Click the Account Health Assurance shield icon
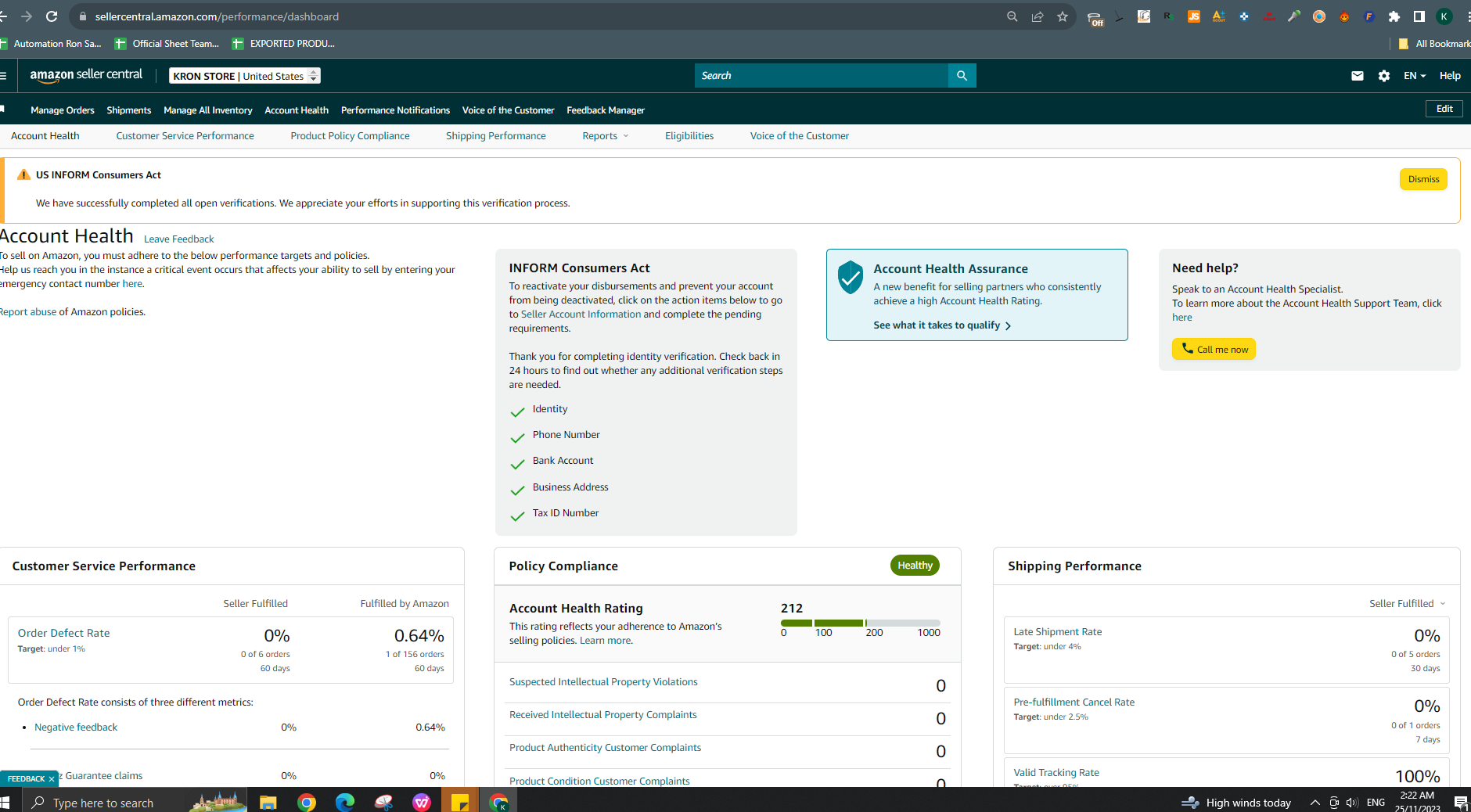 pos(850,277)
